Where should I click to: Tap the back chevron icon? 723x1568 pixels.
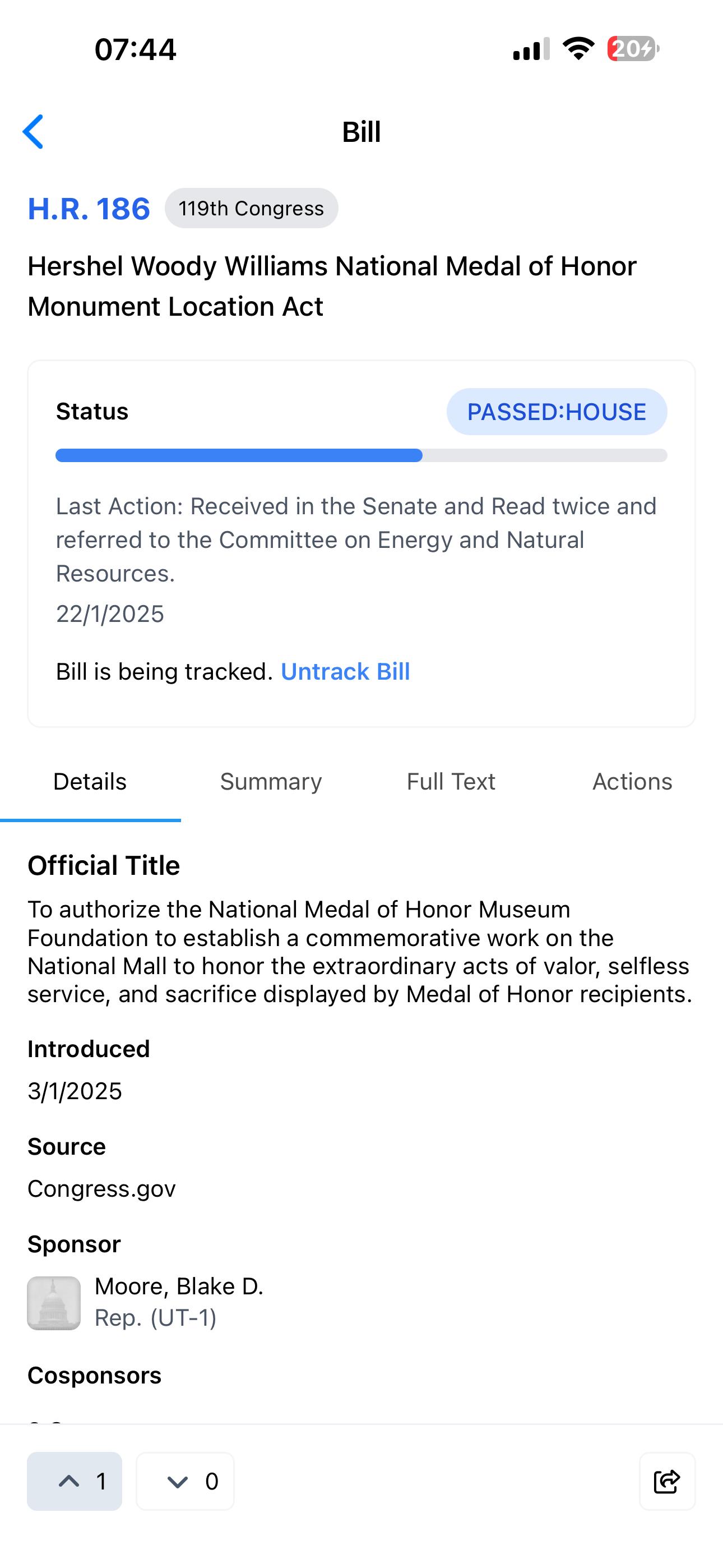coord(34,131)
